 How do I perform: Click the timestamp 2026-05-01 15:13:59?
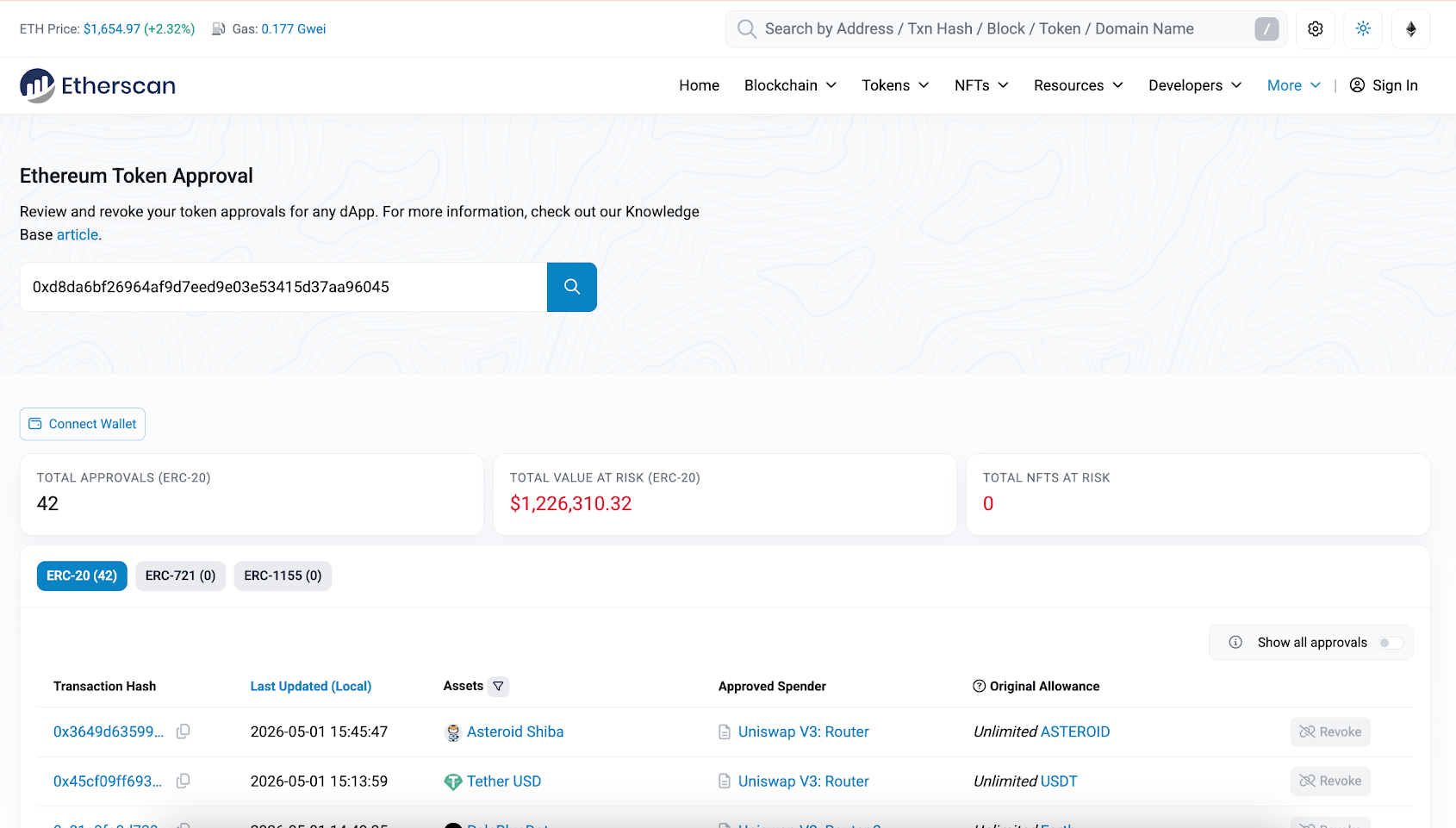coord(319,781)
